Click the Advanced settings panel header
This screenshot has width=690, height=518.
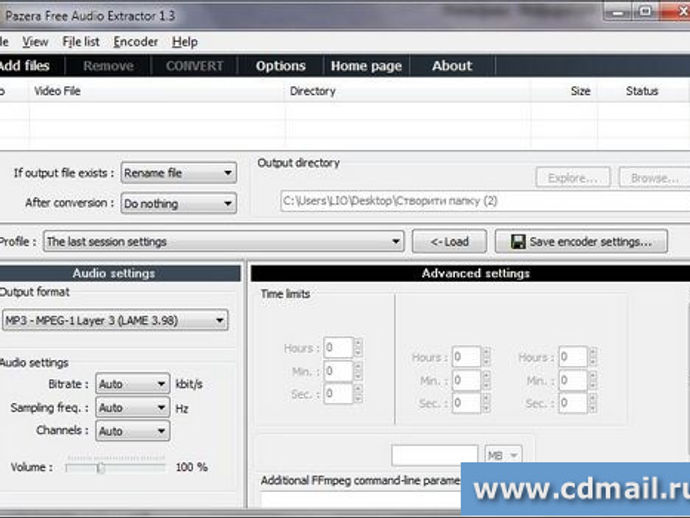[470, 273]
